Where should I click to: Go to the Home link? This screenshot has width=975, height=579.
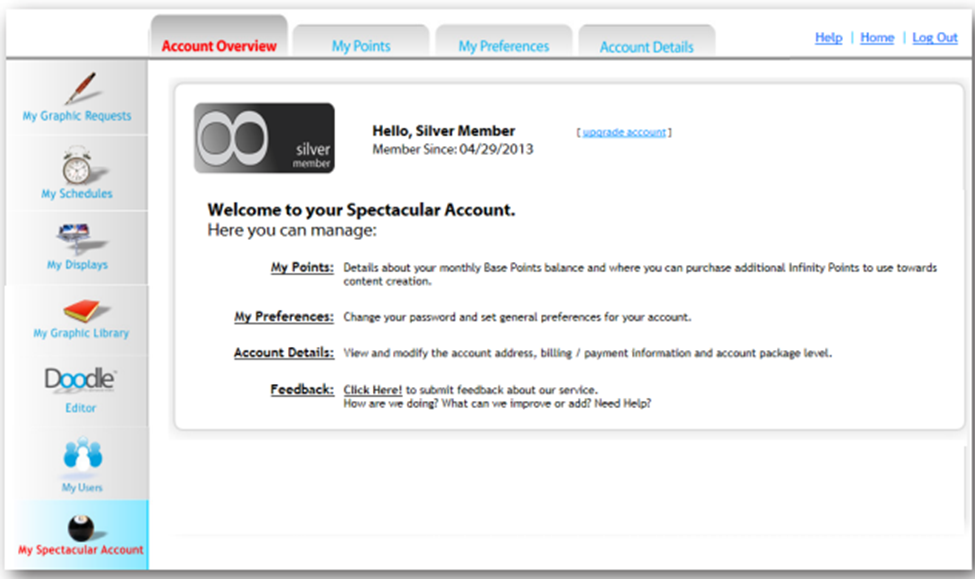click(877, 38)
